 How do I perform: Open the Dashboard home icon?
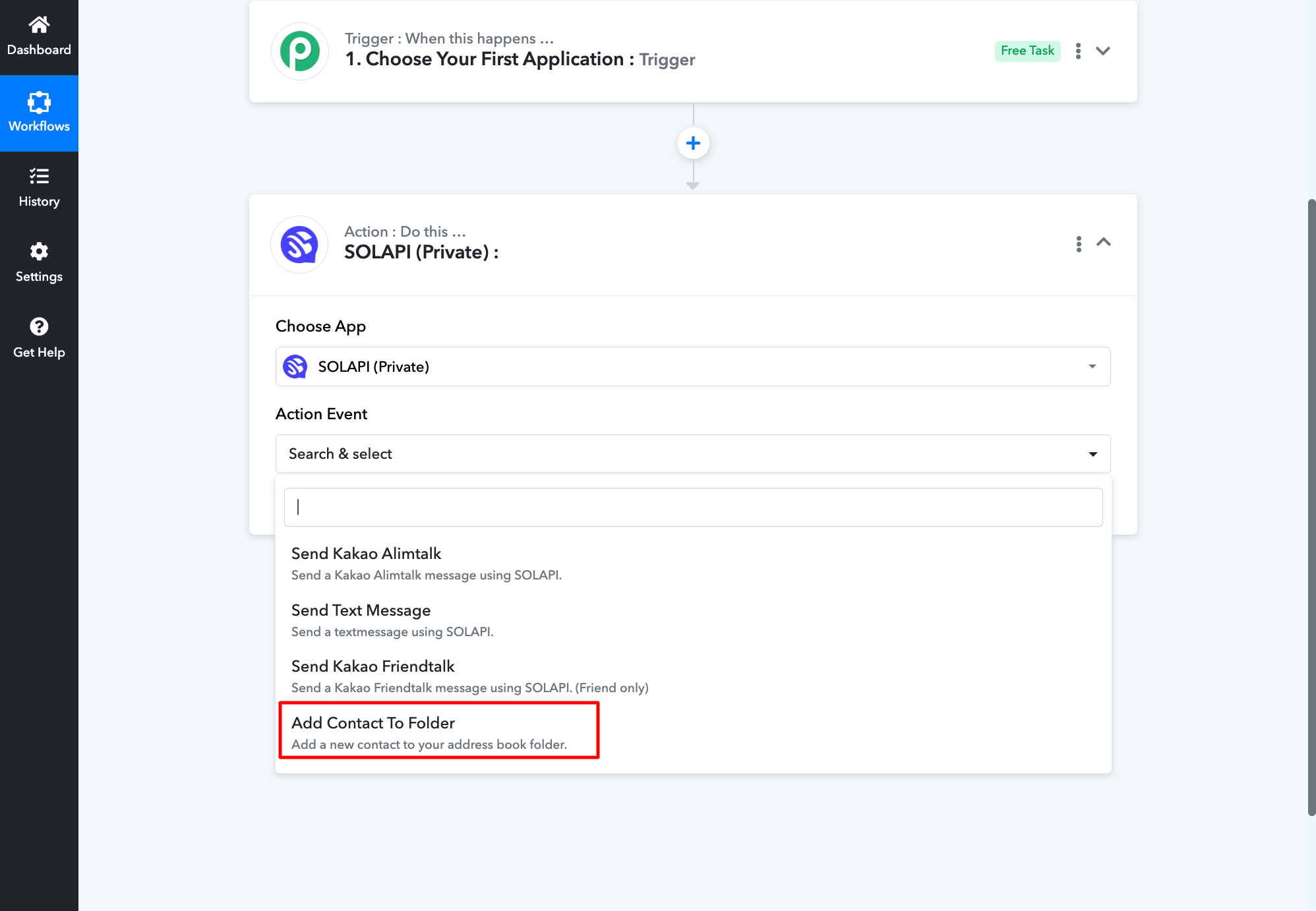click(39, 25)
